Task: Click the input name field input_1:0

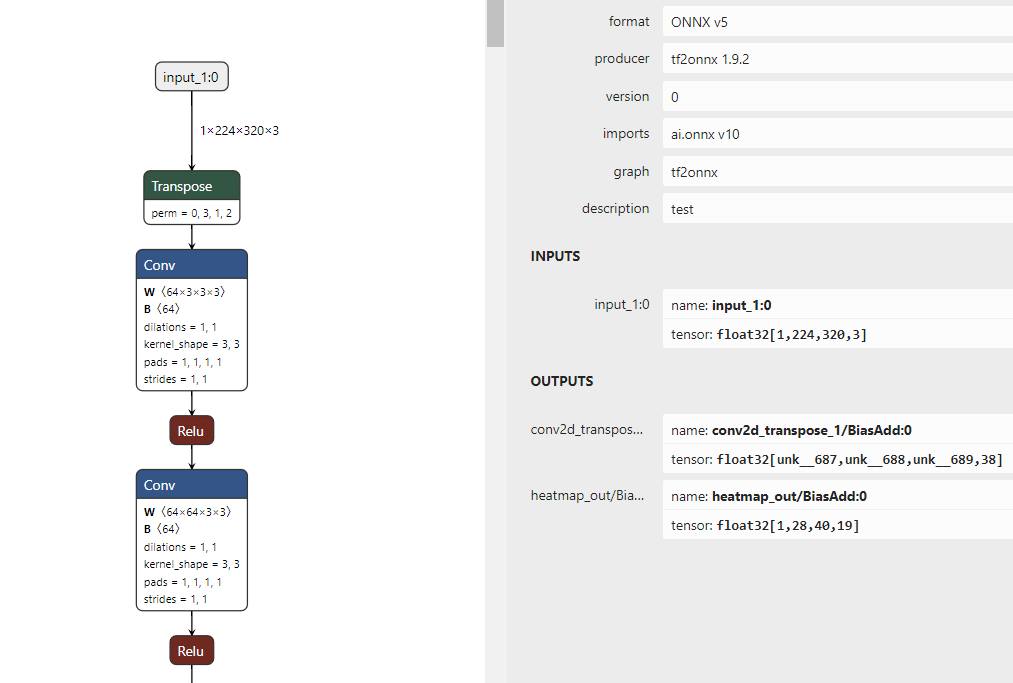Action: tap(838, 305)
